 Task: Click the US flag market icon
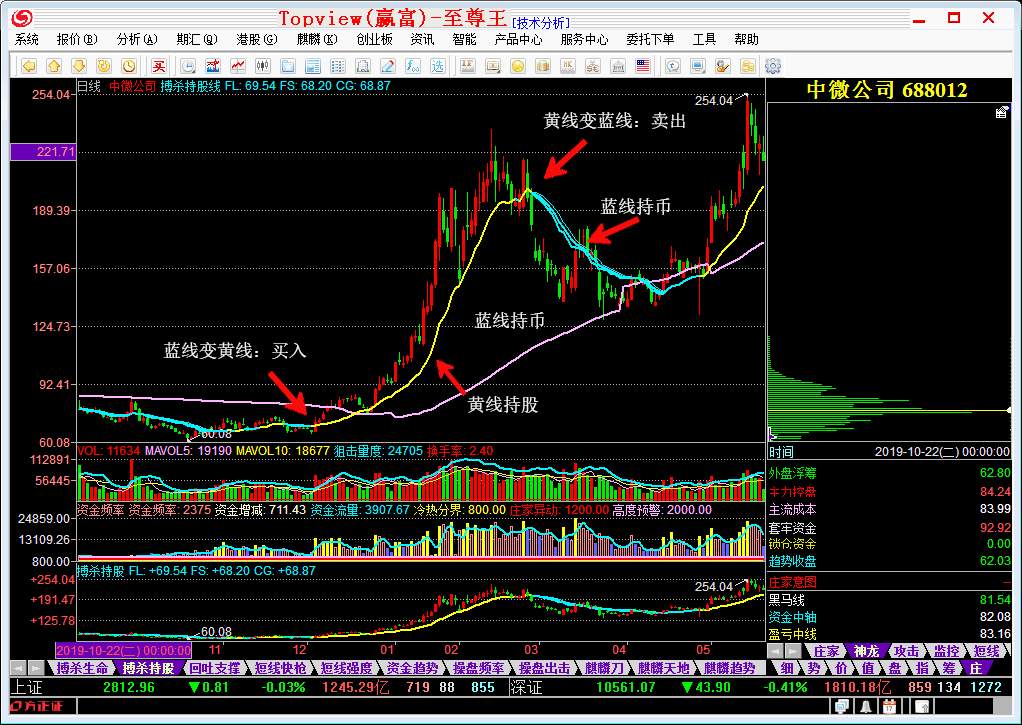coord(643,66)
